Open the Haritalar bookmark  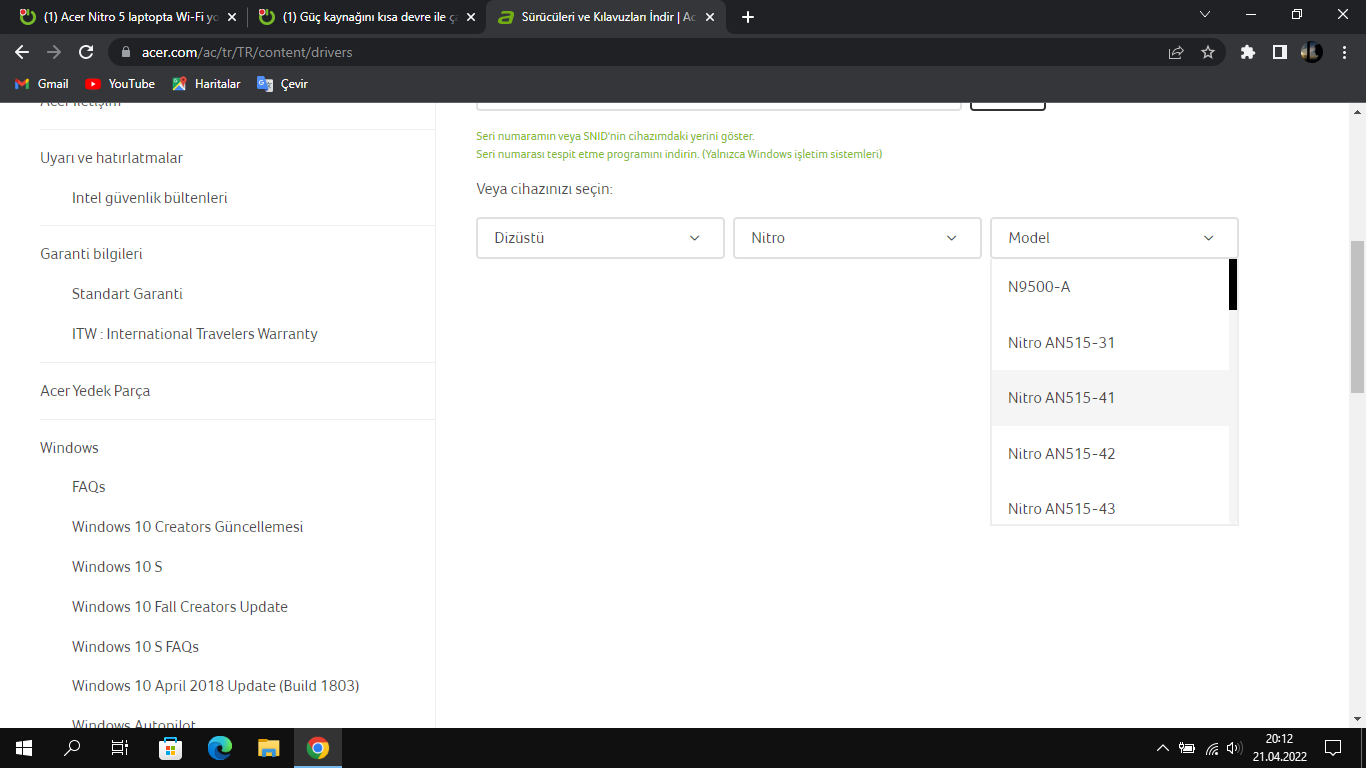click(x=206, y=84)
